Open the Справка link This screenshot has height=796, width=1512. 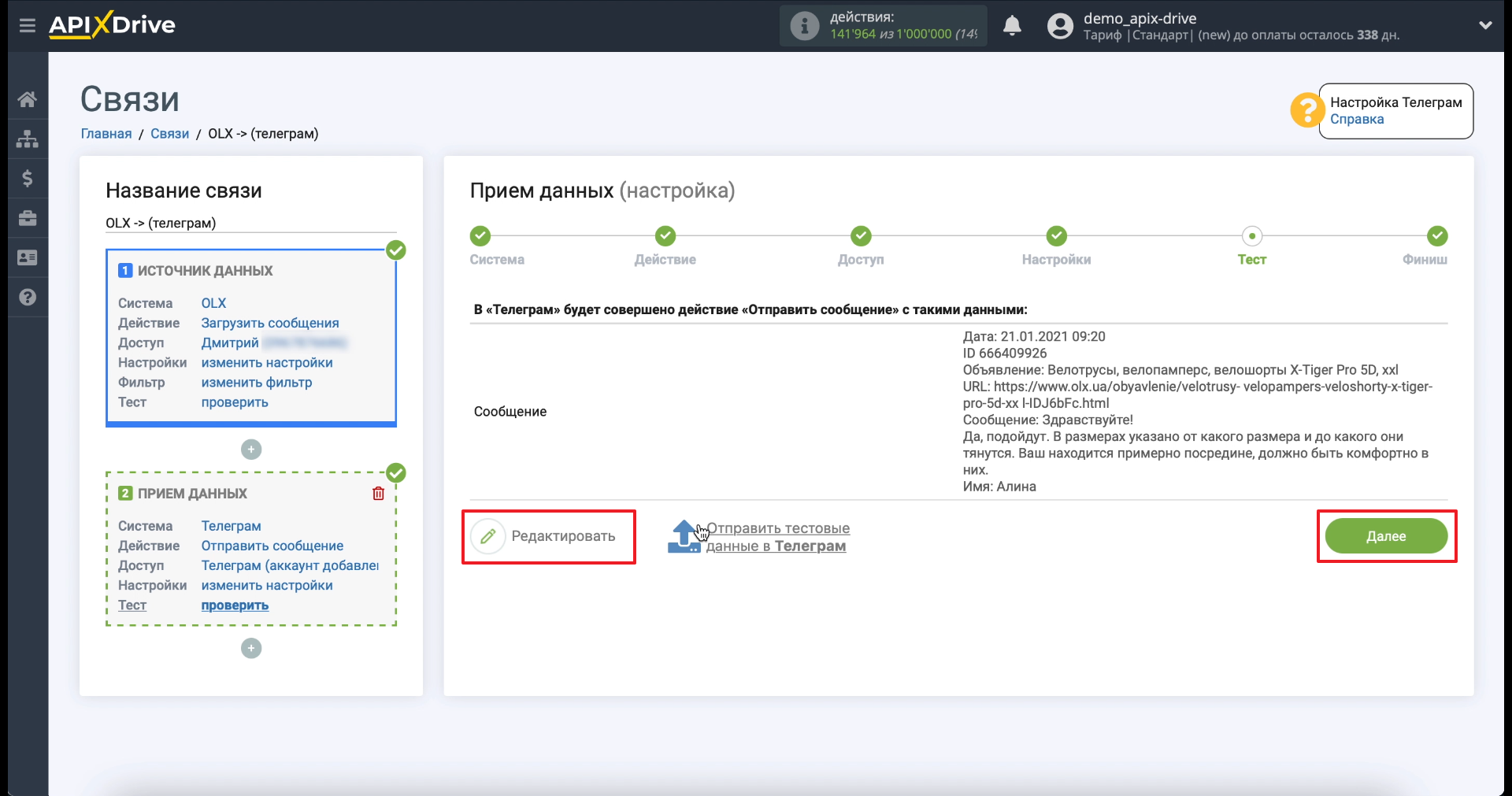1357,120
